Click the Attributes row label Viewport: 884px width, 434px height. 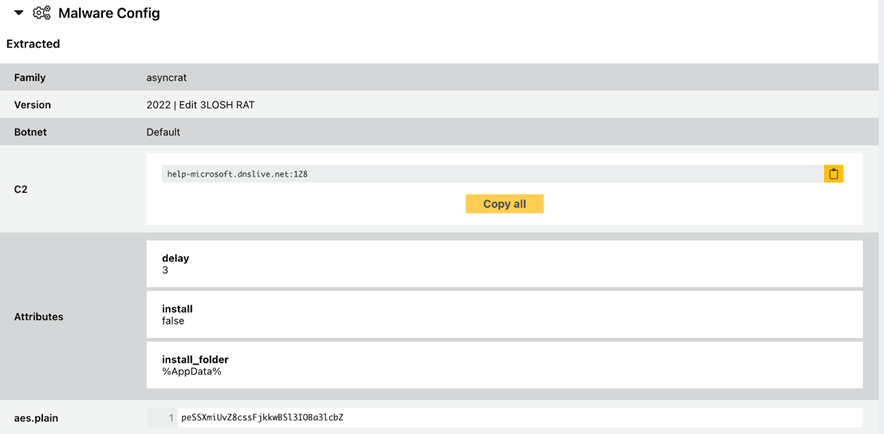(39, 316)
